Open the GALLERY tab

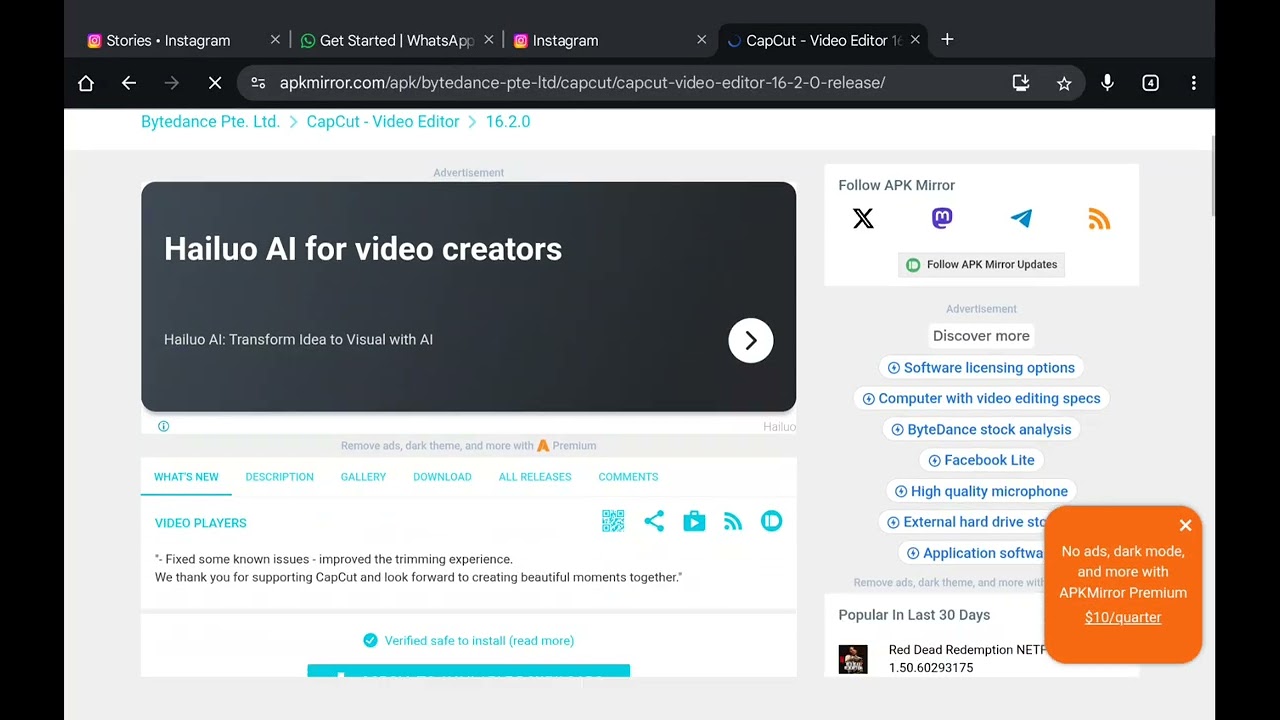363,477
